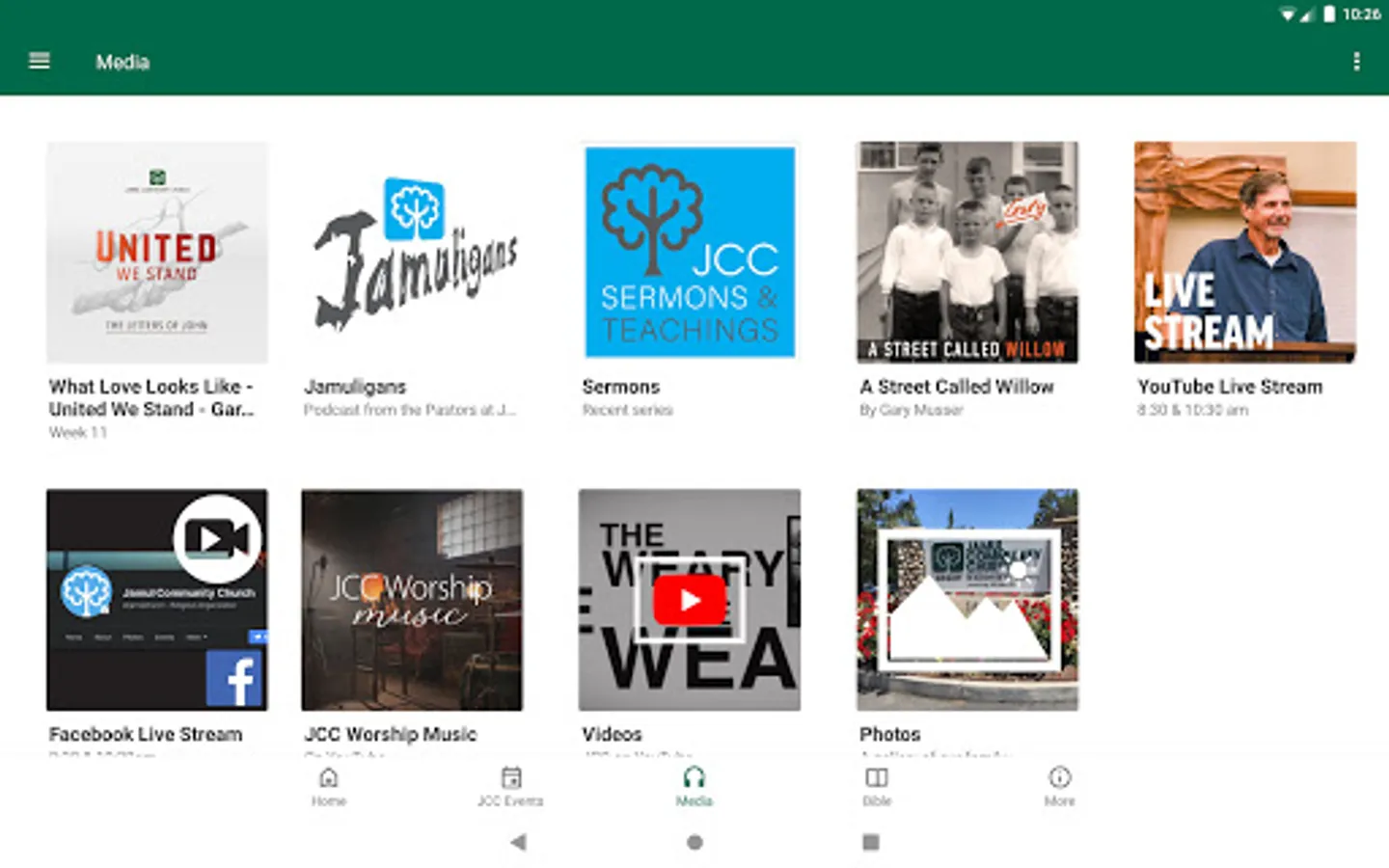Image resolution: width=1389 pixels, height=868 pixels.
Task: Select 'A Street Called Willow' title text
Action: tap(957, 387)
